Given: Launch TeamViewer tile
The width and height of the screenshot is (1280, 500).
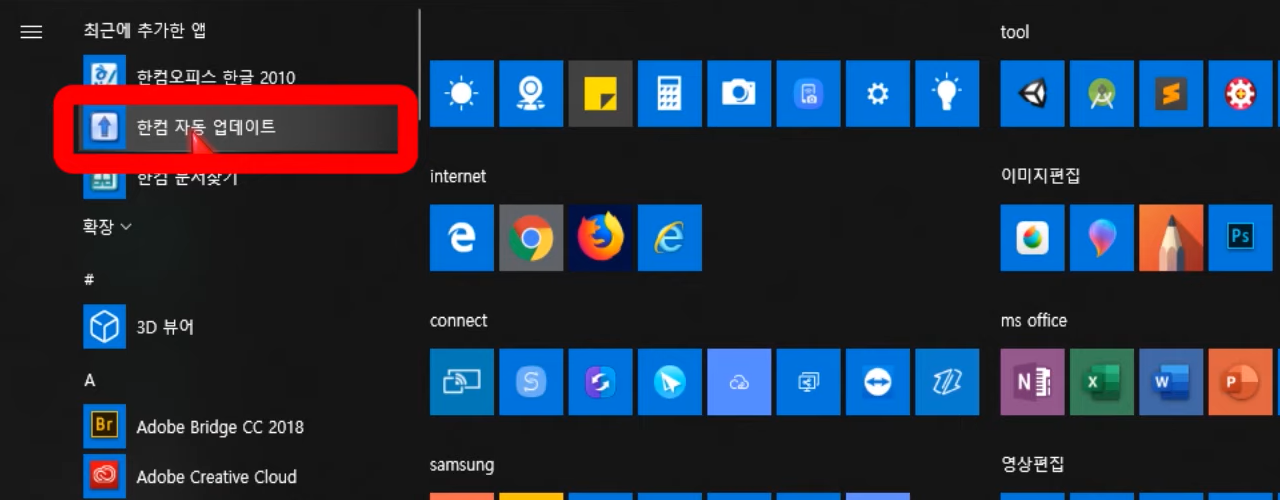Looking at the screenshot, I should (x=877, y=382).
